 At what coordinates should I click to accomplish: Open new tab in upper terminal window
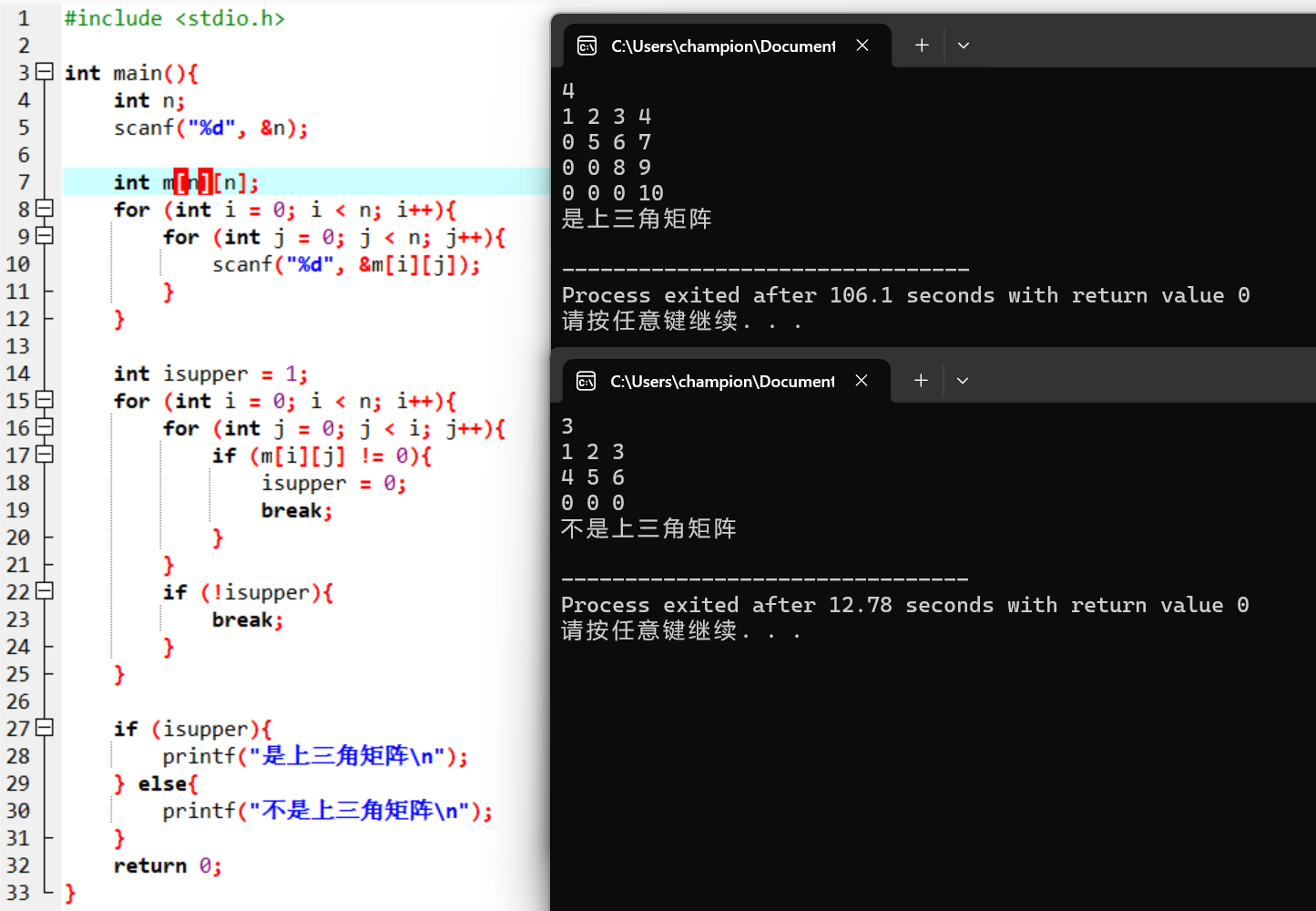click(x=922, y=46)
